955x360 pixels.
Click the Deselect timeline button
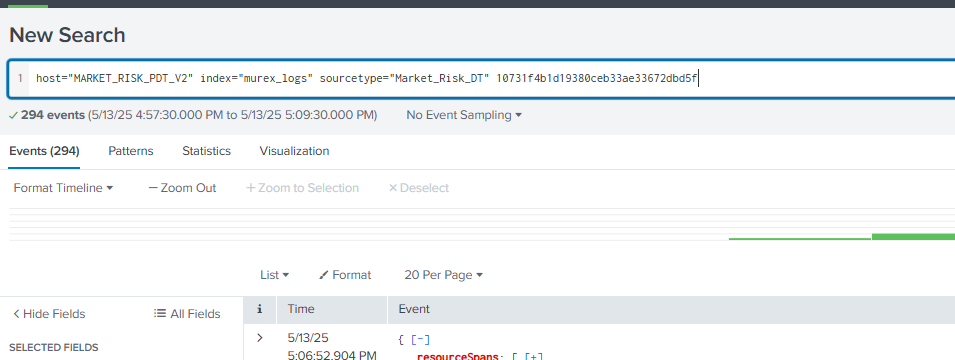click(x=418, y=188)
